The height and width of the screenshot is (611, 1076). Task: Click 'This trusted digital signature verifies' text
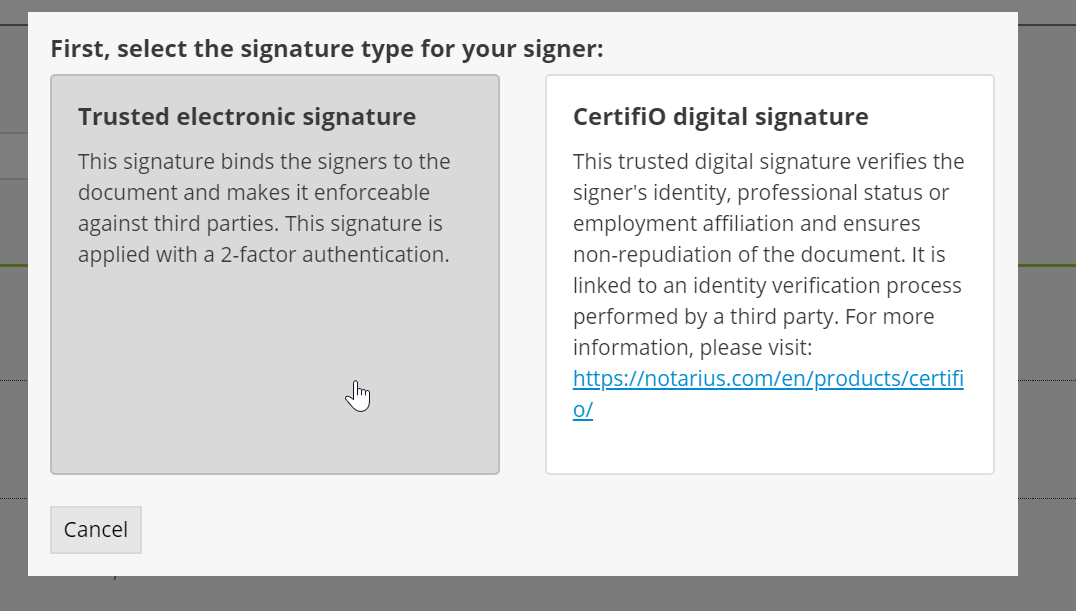(x=768, y=161)
